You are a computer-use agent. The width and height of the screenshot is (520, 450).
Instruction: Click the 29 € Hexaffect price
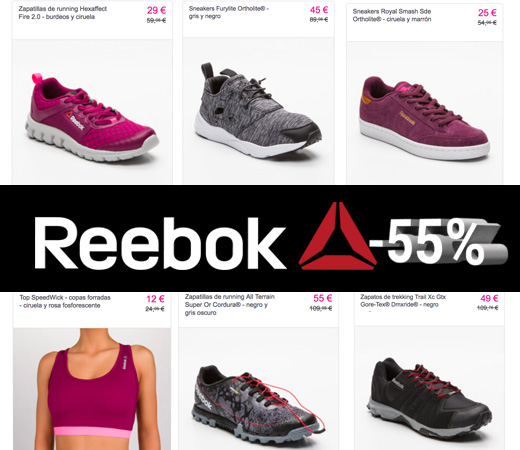click(156, 10)
